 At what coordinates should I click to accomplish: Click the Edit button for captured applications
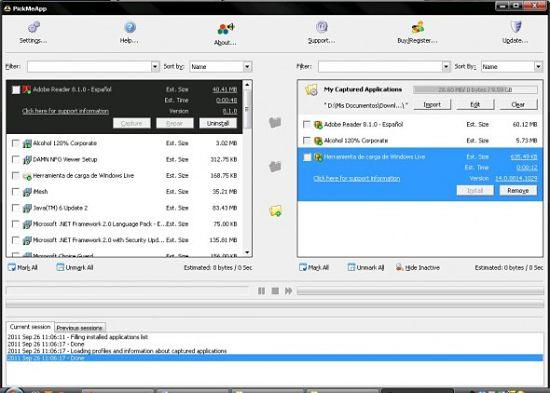pos(475,105)
